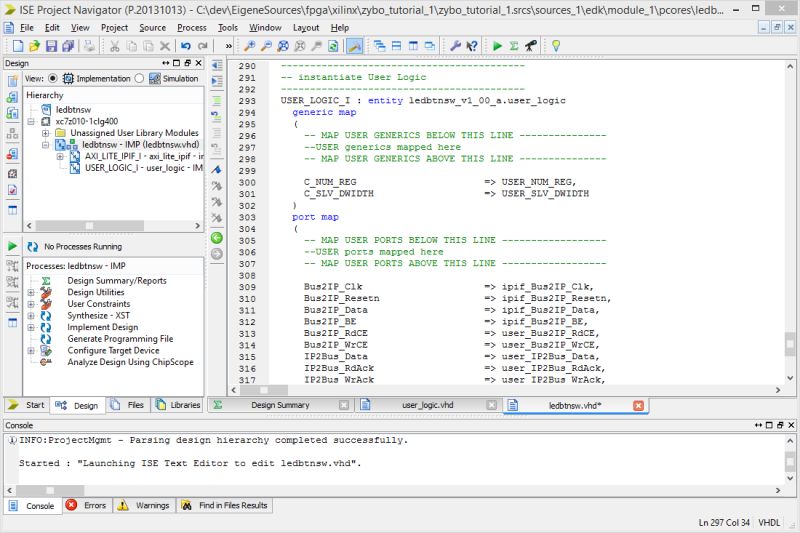This screenshot has width=800, height=533.
Task: Undo the last edit via toolbar arrow
Action: pos(186,46)
